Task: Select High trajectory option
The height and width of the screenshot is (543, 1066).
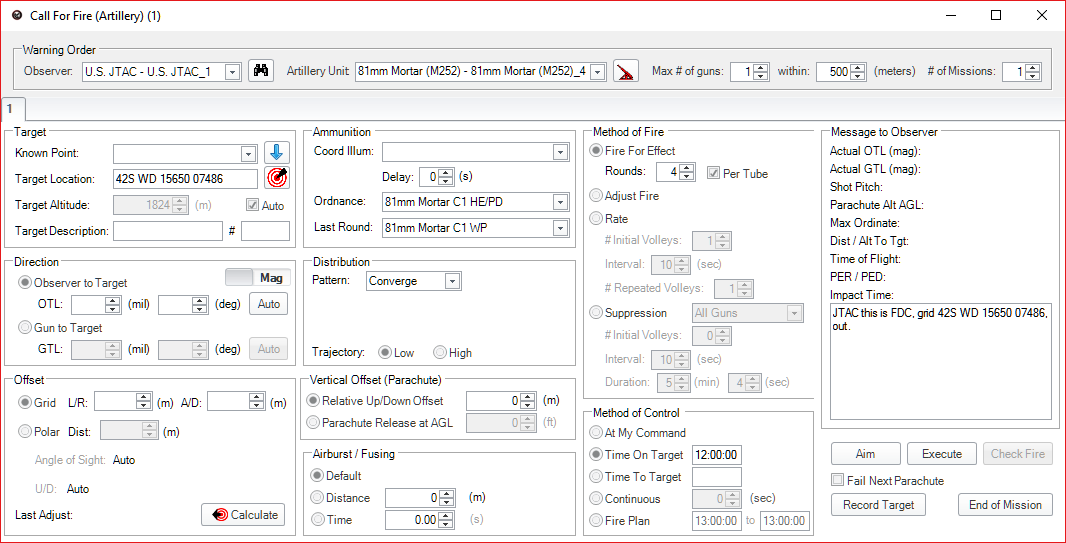Action: (x=440, y=353)
